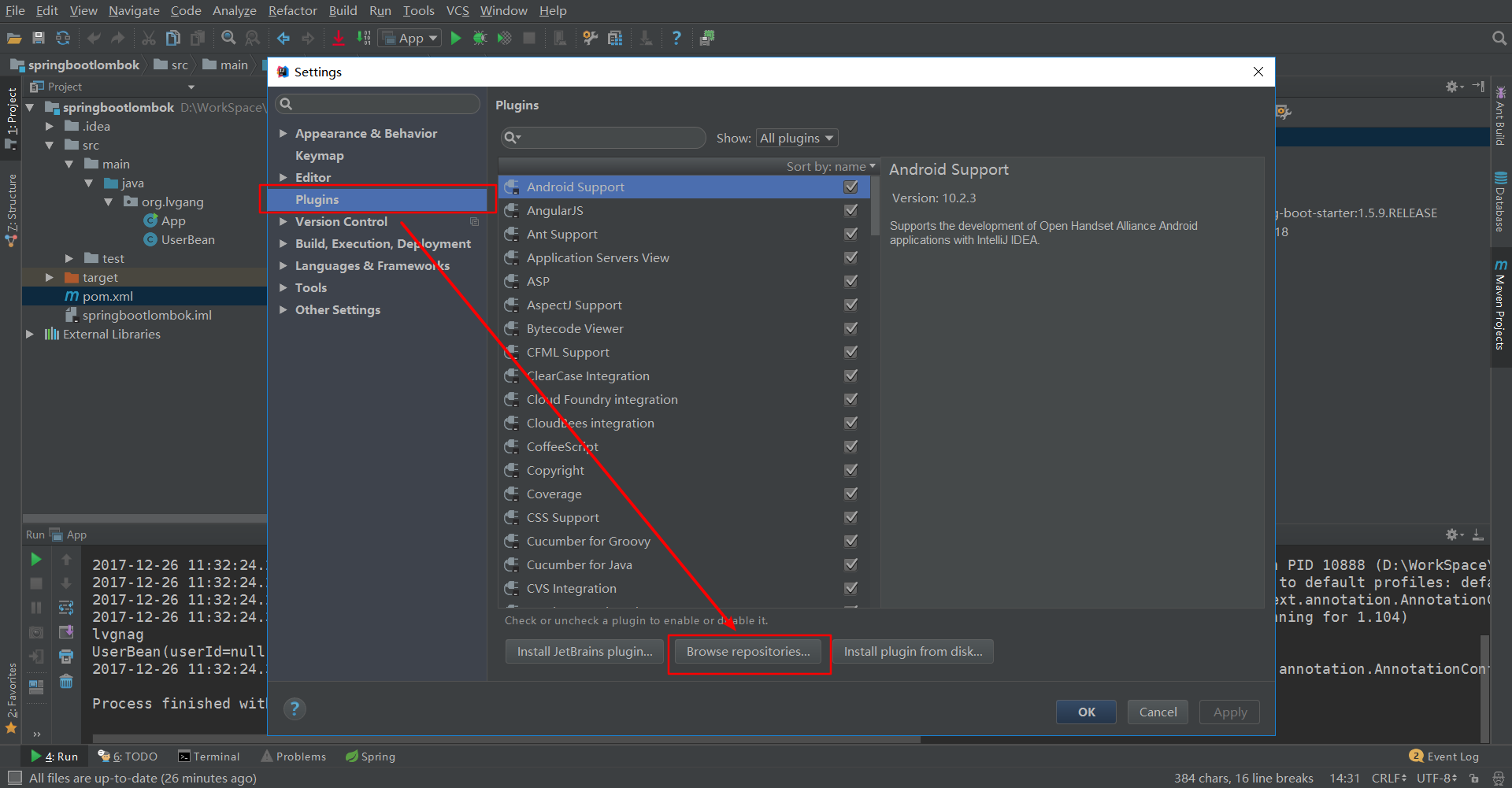Uncheck the Android Support plugin checkbox

tap(850, 187)
